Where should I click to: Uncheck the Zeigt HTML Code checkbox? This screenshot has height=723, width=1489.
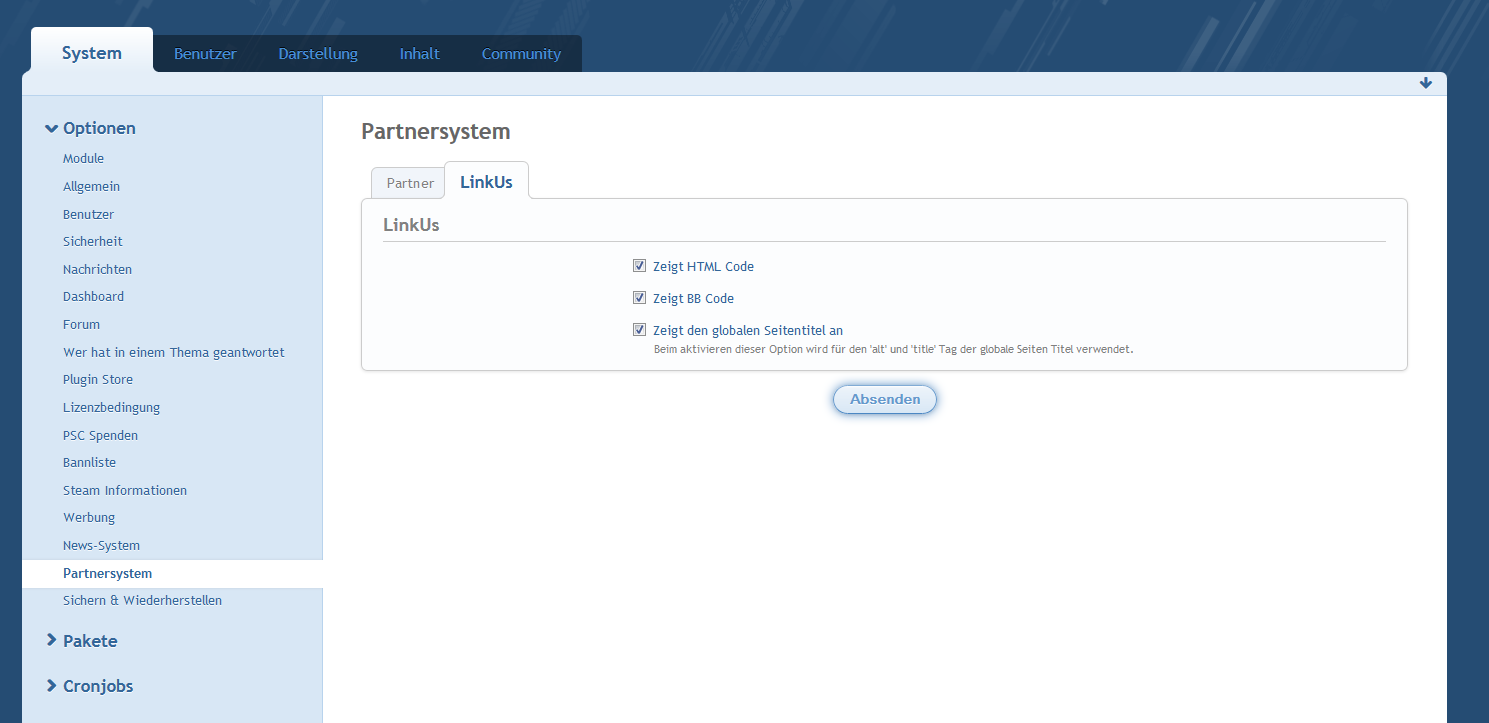pyautogui.click(x=639, y=266)
